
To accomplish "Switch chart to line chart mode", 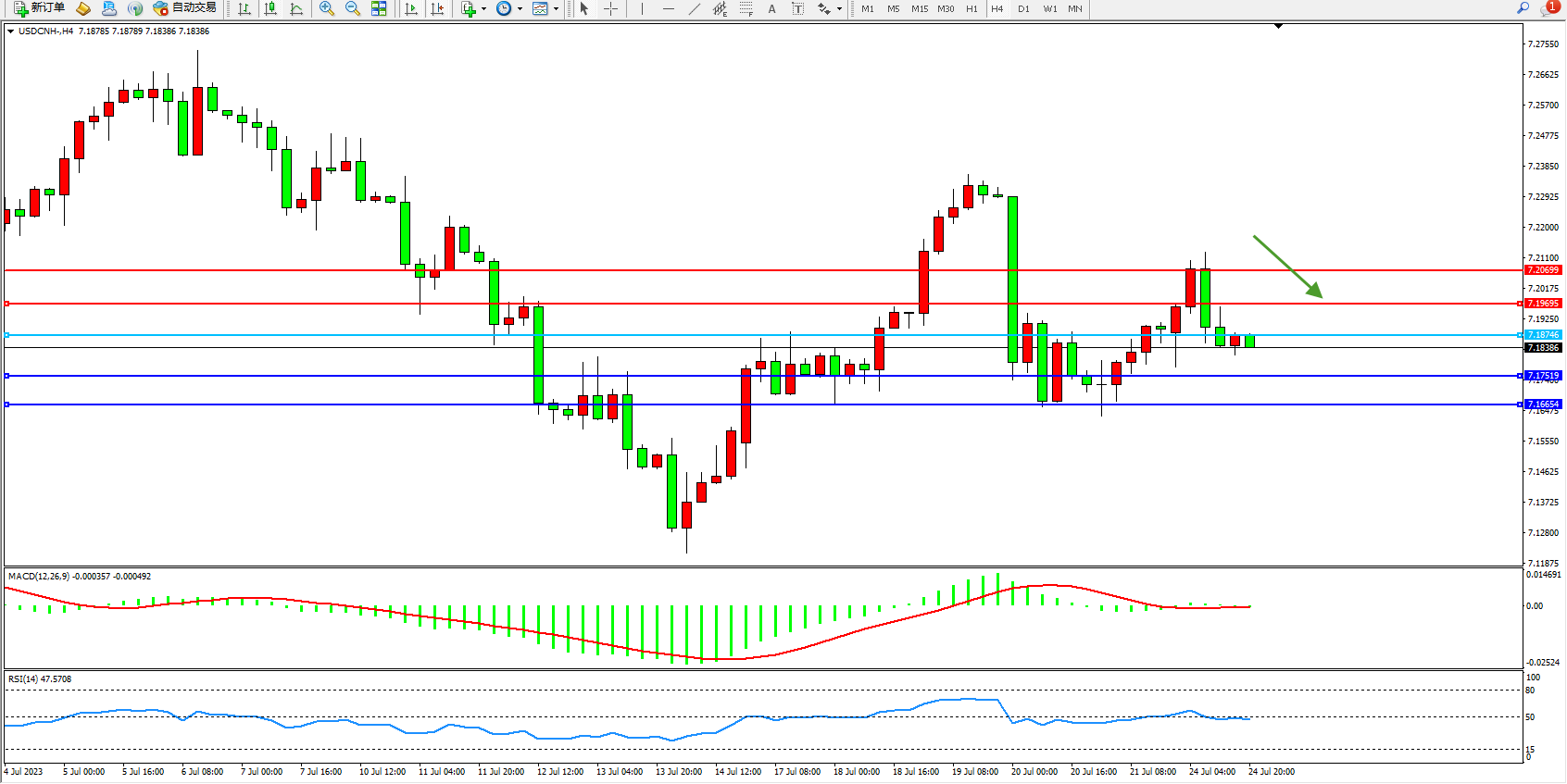I will (x=296, y=8).
